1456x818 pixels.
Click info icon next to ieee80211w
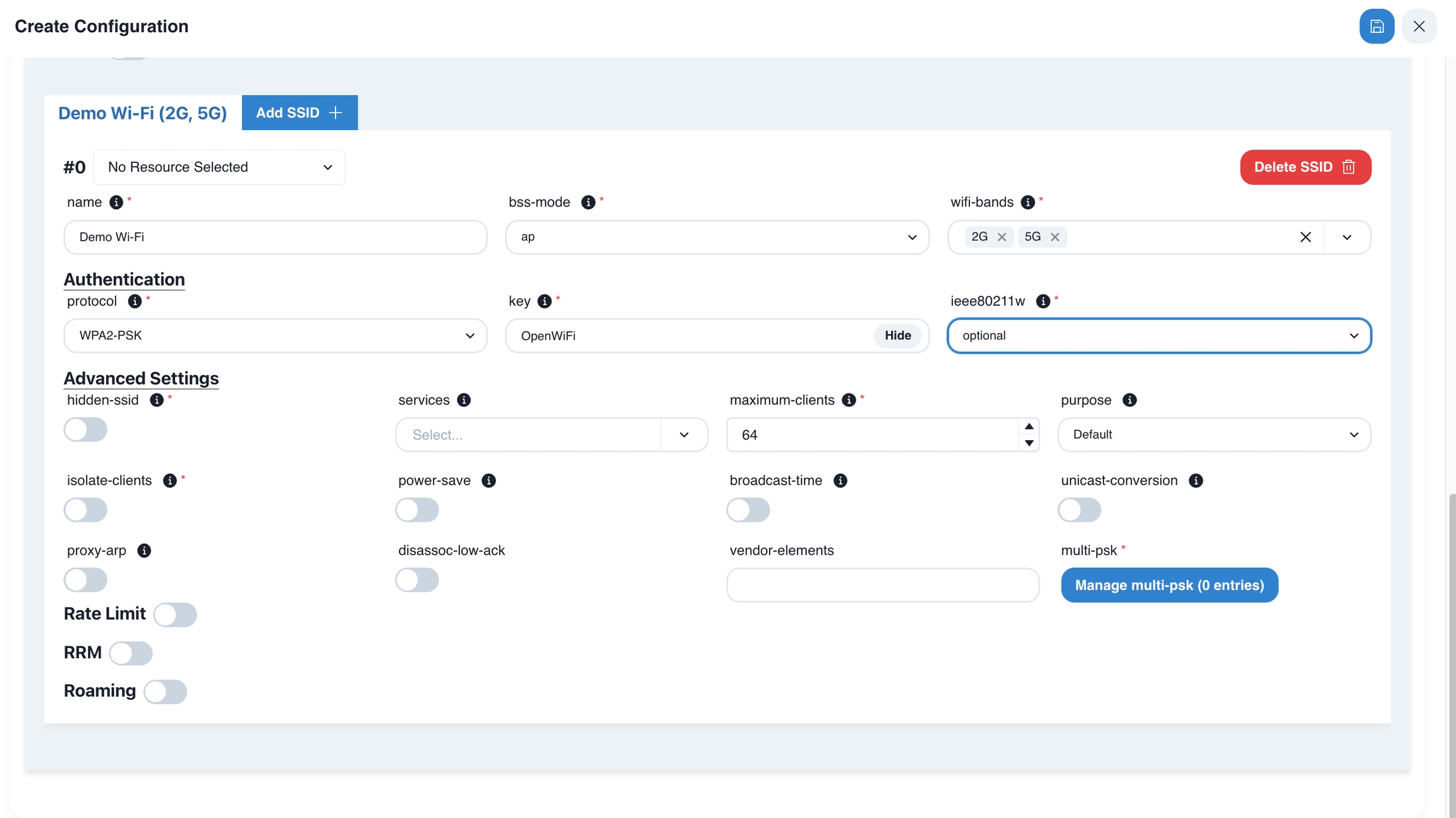[x=1043, y=301]
